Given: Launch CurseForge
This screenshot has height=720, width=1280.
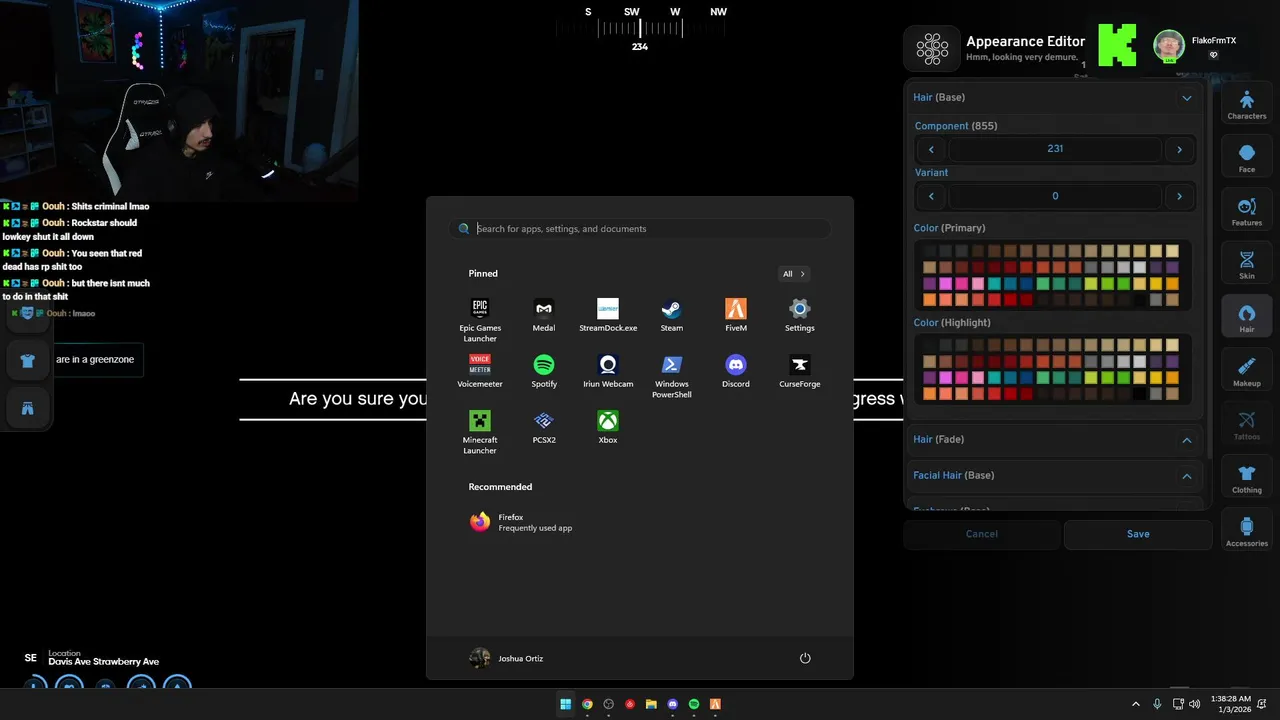Looking at the screenshot, I should 800,370.
